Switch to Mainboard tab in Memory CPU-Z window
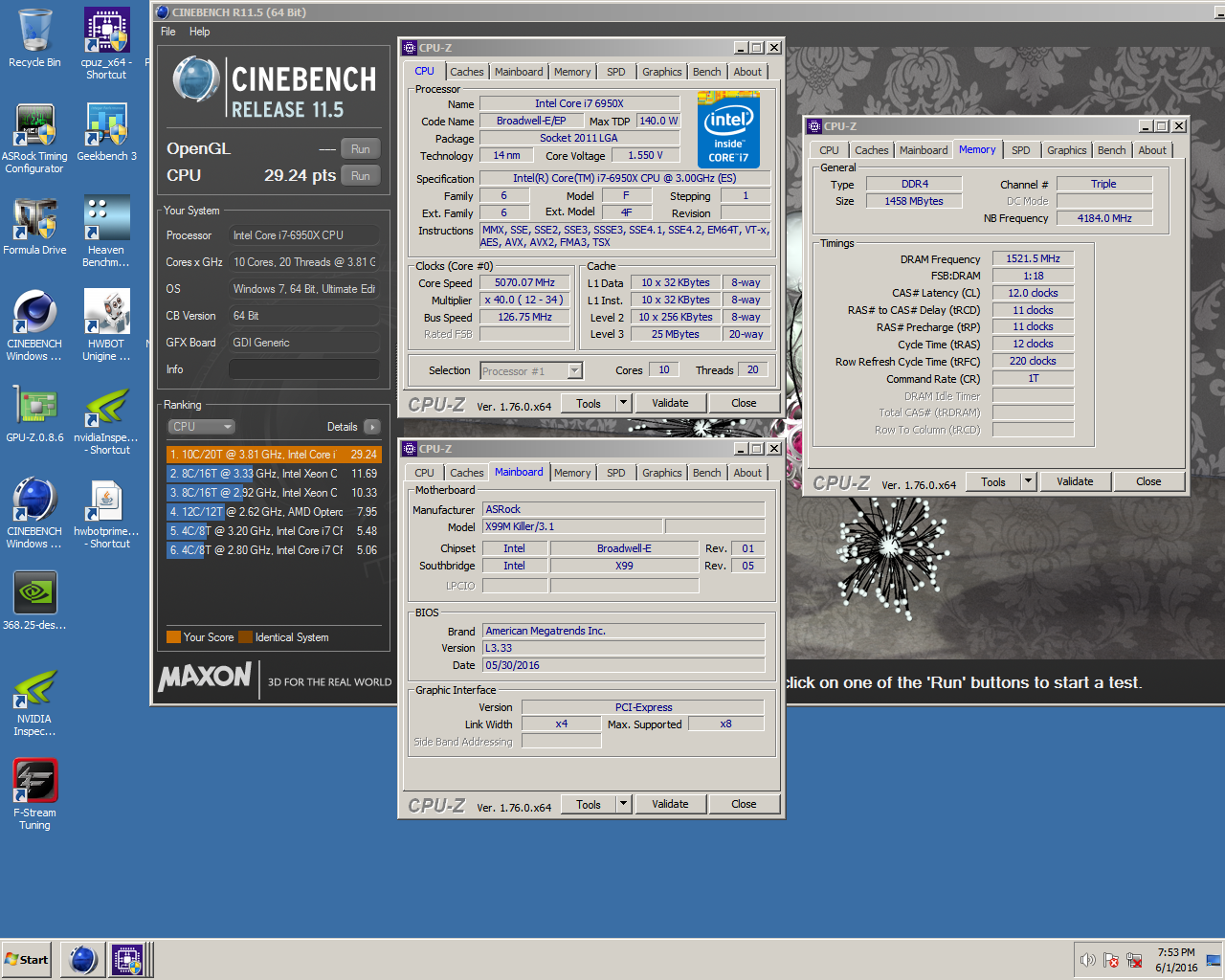This screenshot has height=980, width=1225. (924, 150)
